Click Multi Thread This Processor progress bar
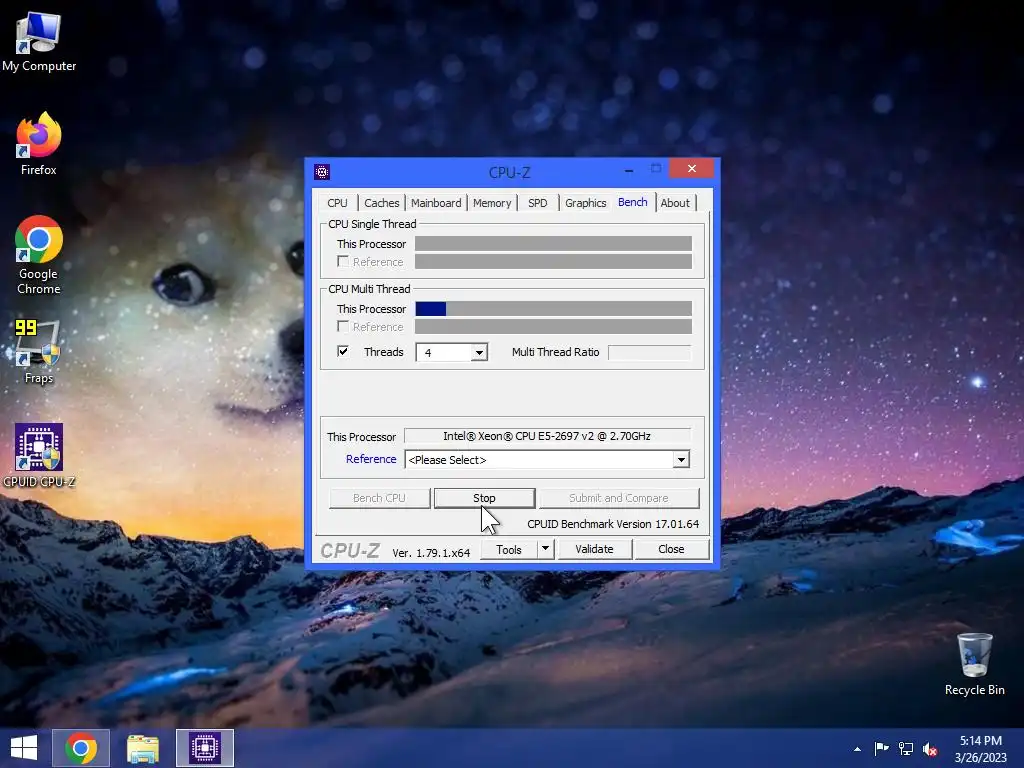The image size is (1024, 768). [553, 308]
